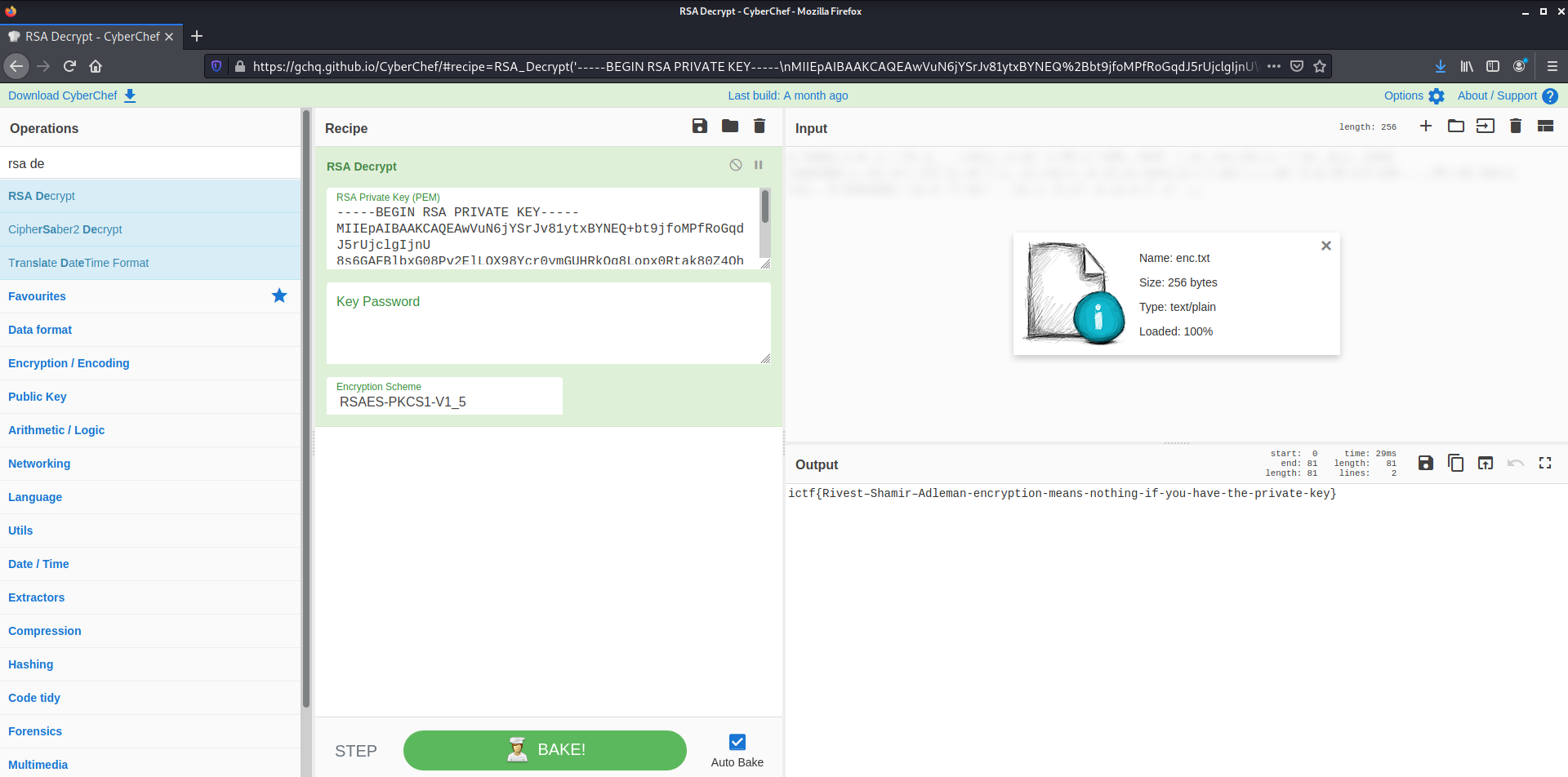Load a saved recipe
Viewport: 1568px width, 777px height.
[x=729, y=127]
